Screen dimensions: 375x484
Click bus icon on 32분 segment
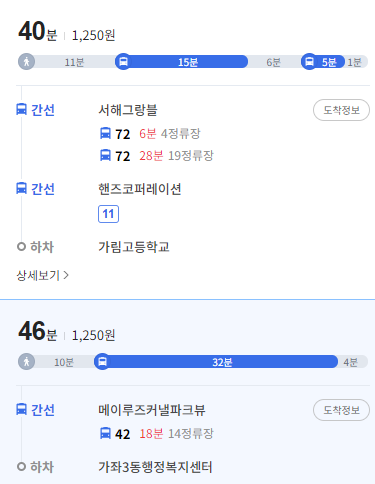point(102,362)
